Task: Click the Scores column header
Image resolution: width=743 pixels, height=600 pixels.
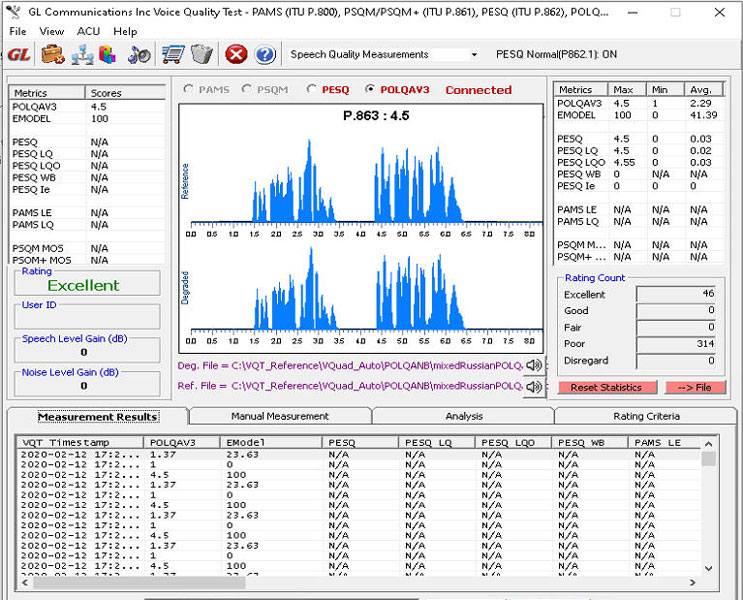Action: coord(125,93)
